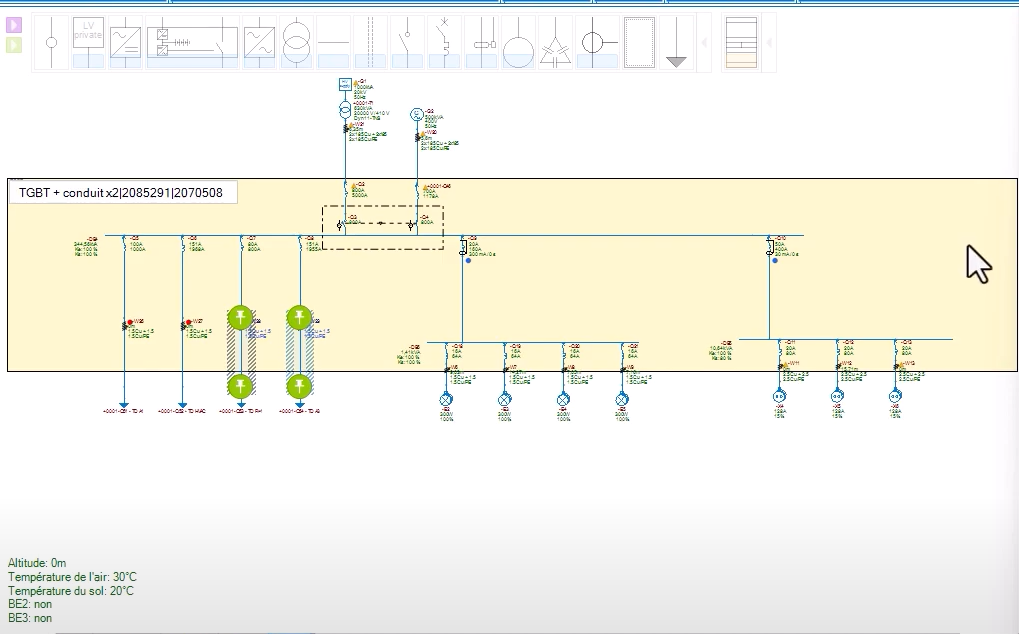The width and height of the screenshot is (1019, 634).
Task: Select the dotted rectangle zone tool
Action: [x=638, y=42]
